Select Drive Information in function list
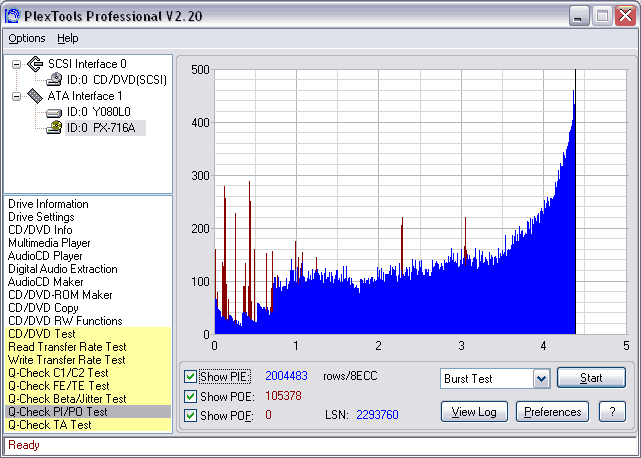641x458 pixels. coord(48,204)
